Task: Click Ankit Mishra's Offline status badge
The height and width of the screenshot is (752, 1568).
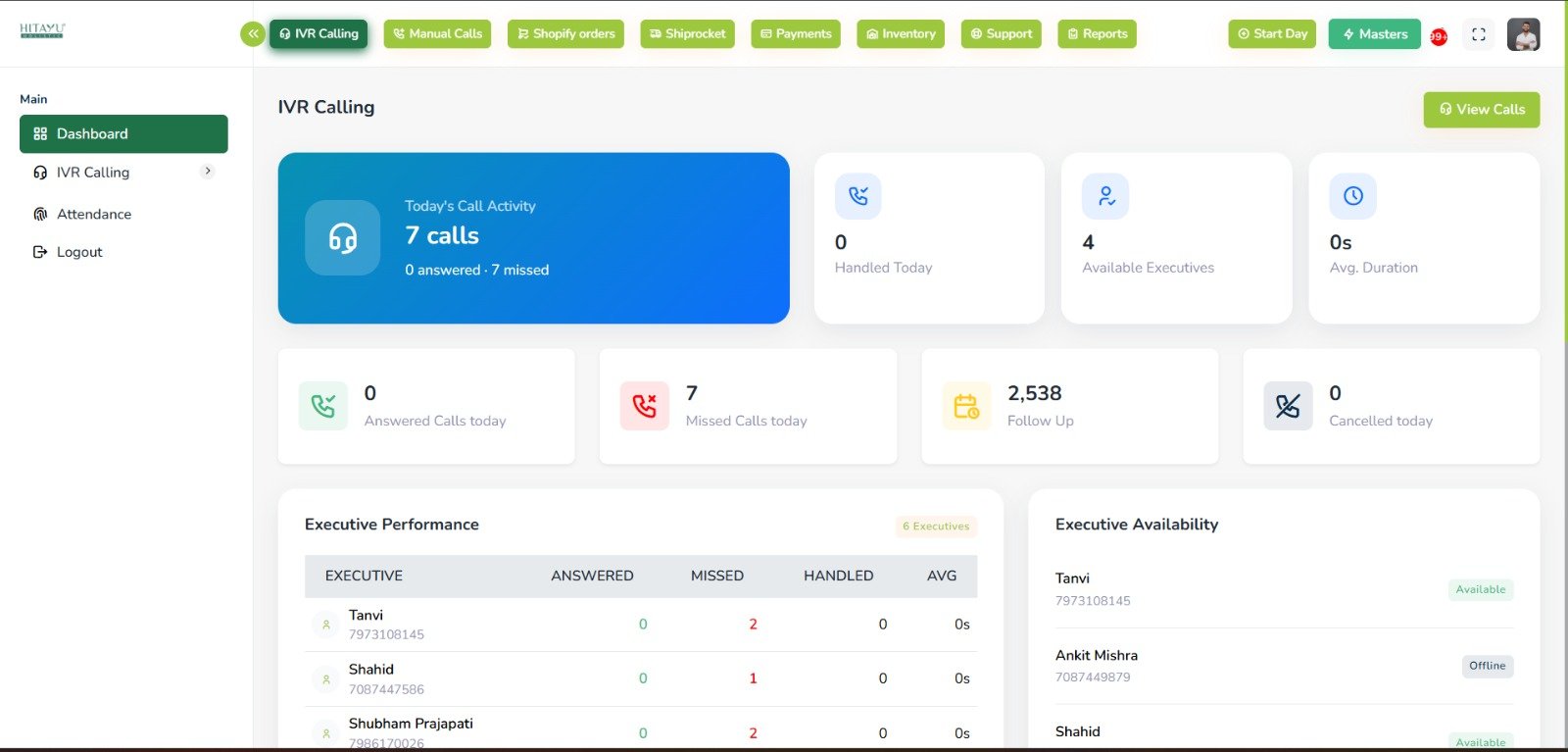Action: pos(1488,666)
